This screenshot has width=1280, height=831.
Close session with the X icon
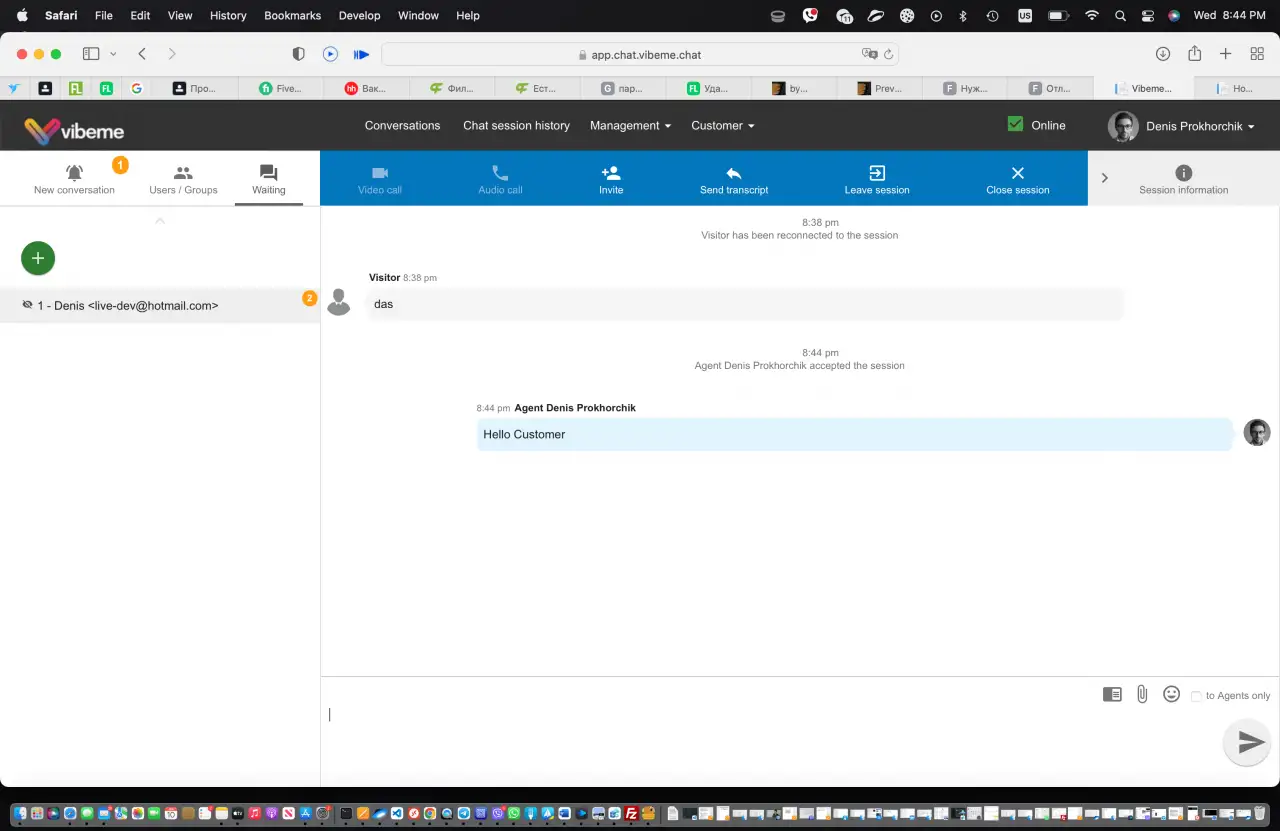coord(1018,173)
